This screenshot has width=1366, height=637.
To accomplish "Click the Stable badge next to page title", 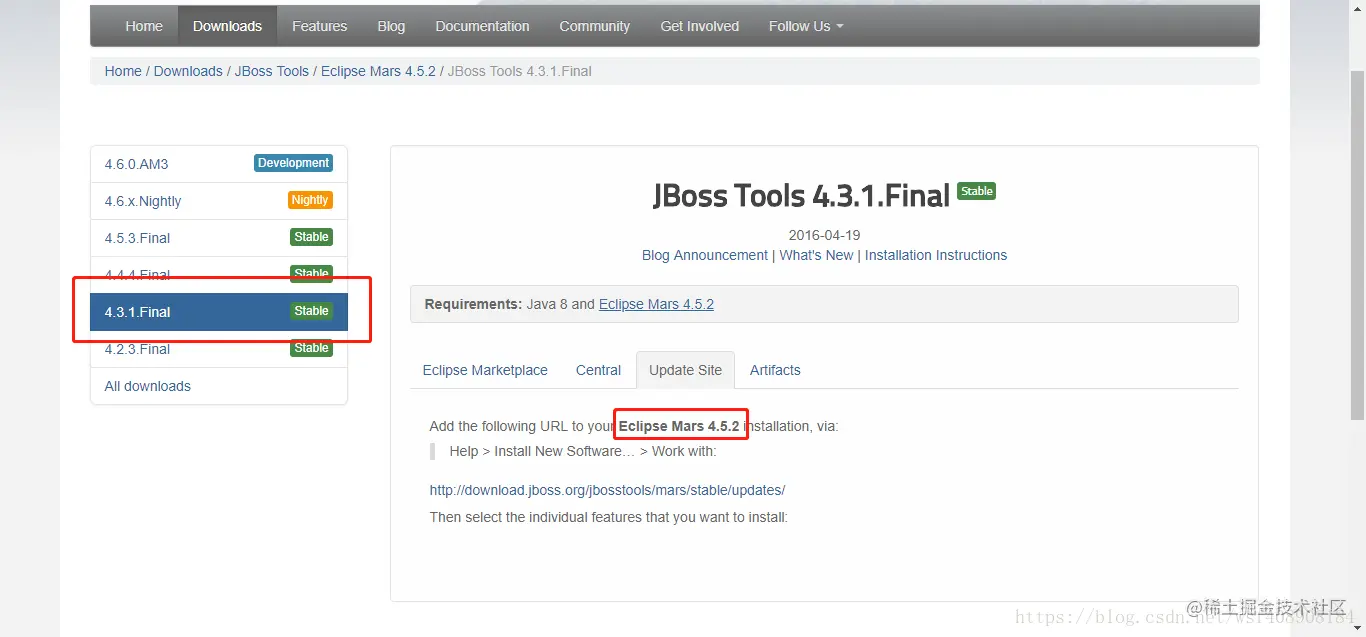I will pyautogui.click(x=977, y=191).
